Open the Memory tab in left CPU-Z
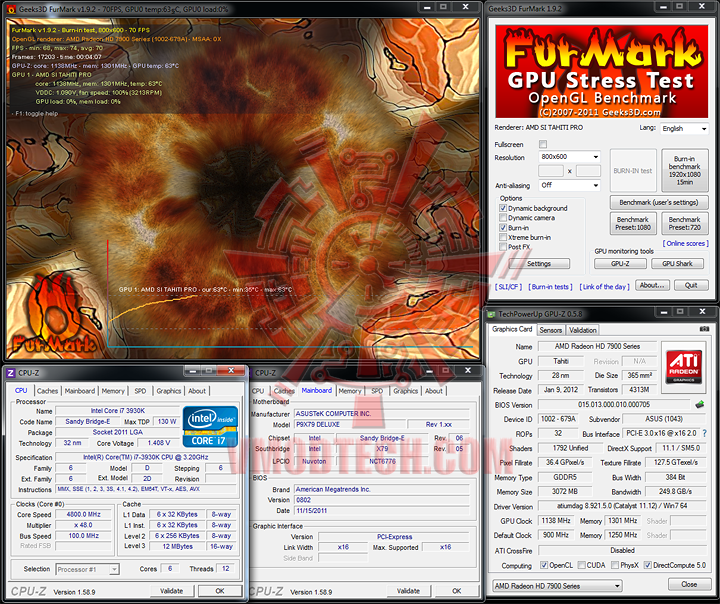This screenshot has height=604, width=720. point(113,391)
